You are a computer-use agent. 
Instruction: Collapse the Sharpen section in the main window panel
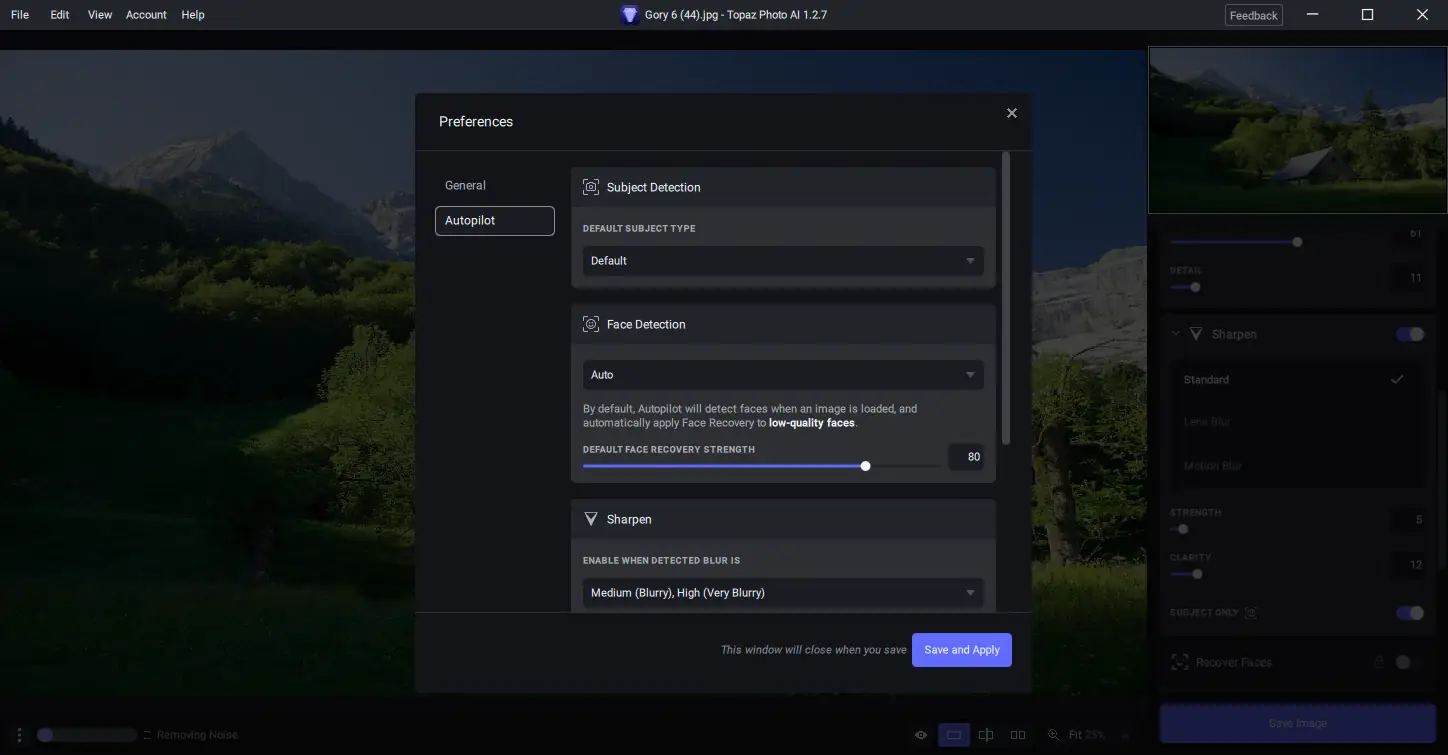[1176, 334]
